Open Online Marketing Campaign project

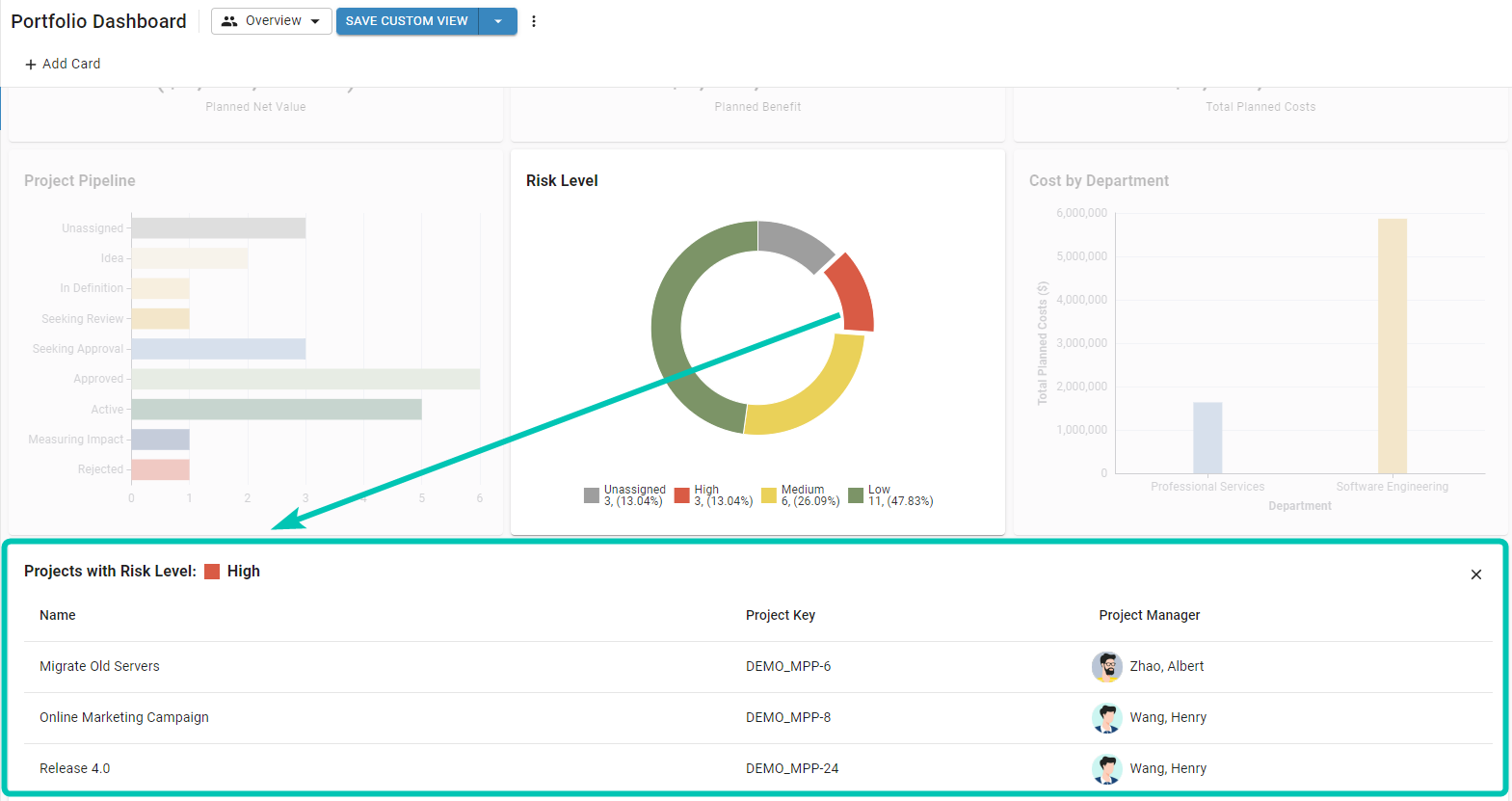pos(124,717)
